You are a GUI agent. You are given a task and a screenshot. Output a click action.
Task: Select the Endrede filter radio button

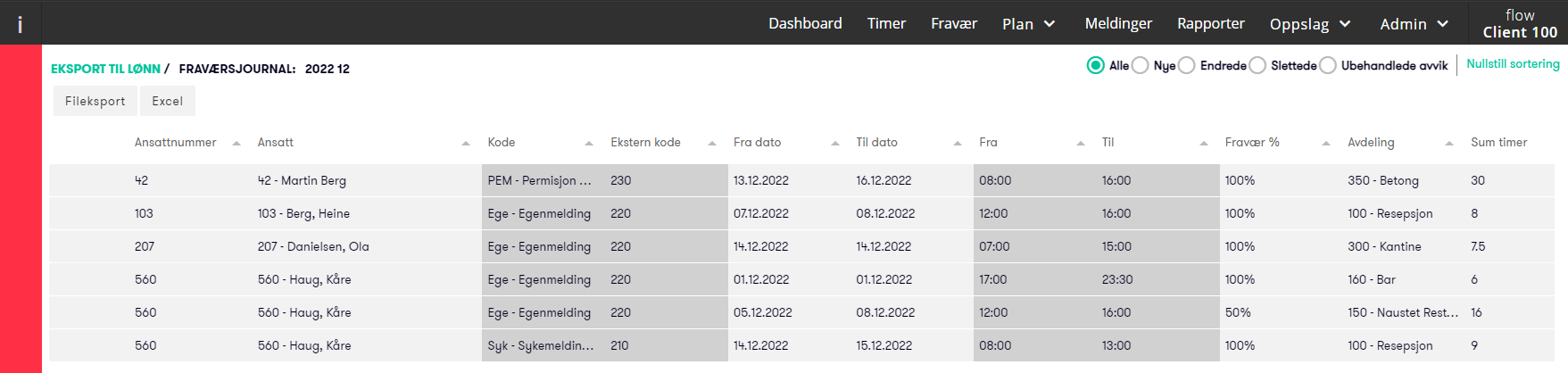[x=1187, y=65]
